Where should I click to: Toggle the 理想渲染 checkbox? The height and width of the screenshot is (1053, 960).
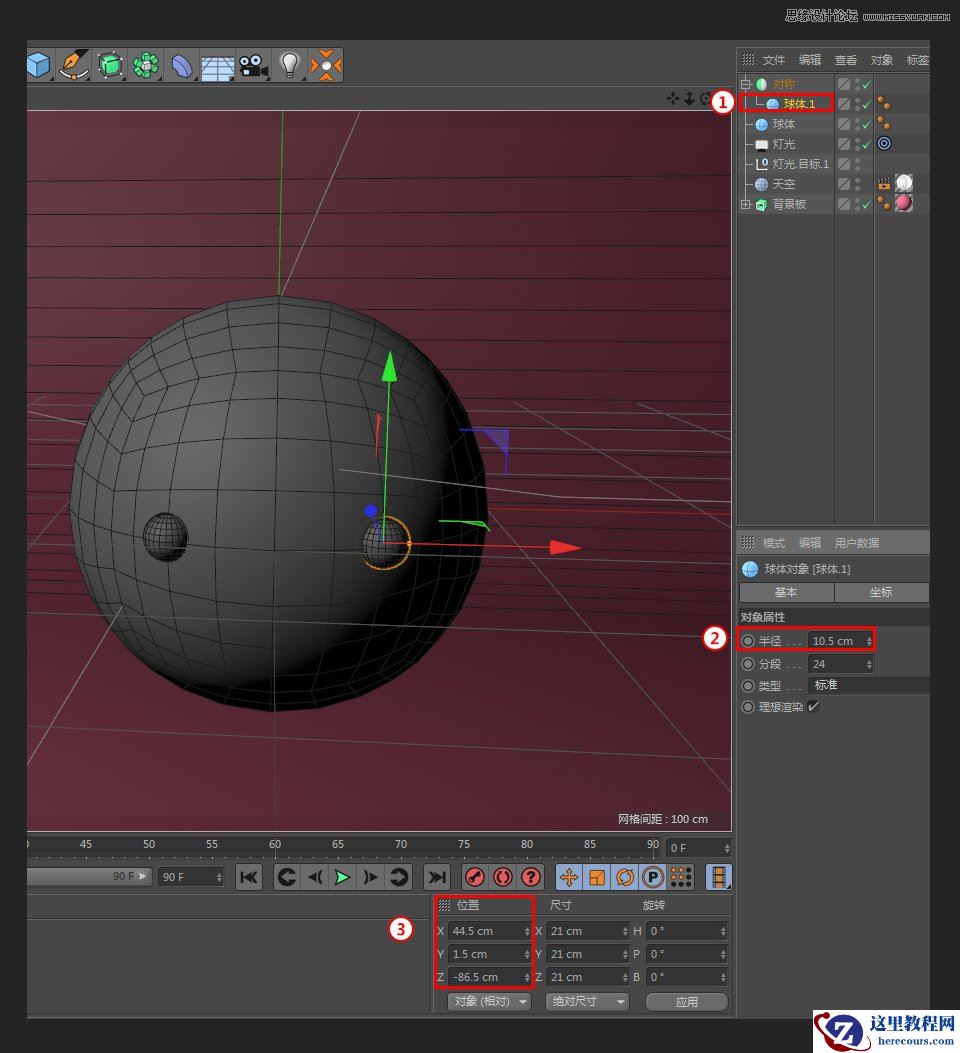coord(813,707)
